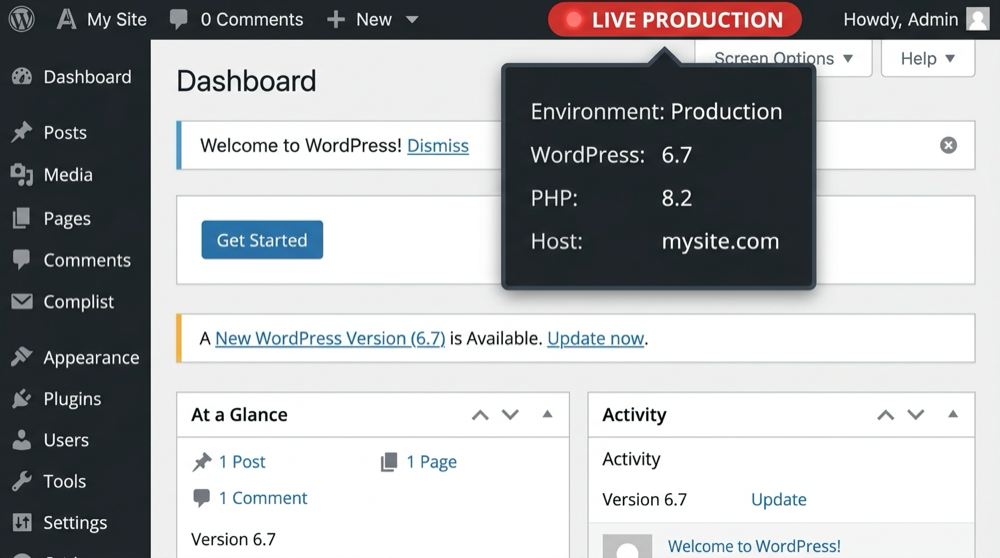
Task: Click the Environment: Production text in popup
Action: pos(656,112)
